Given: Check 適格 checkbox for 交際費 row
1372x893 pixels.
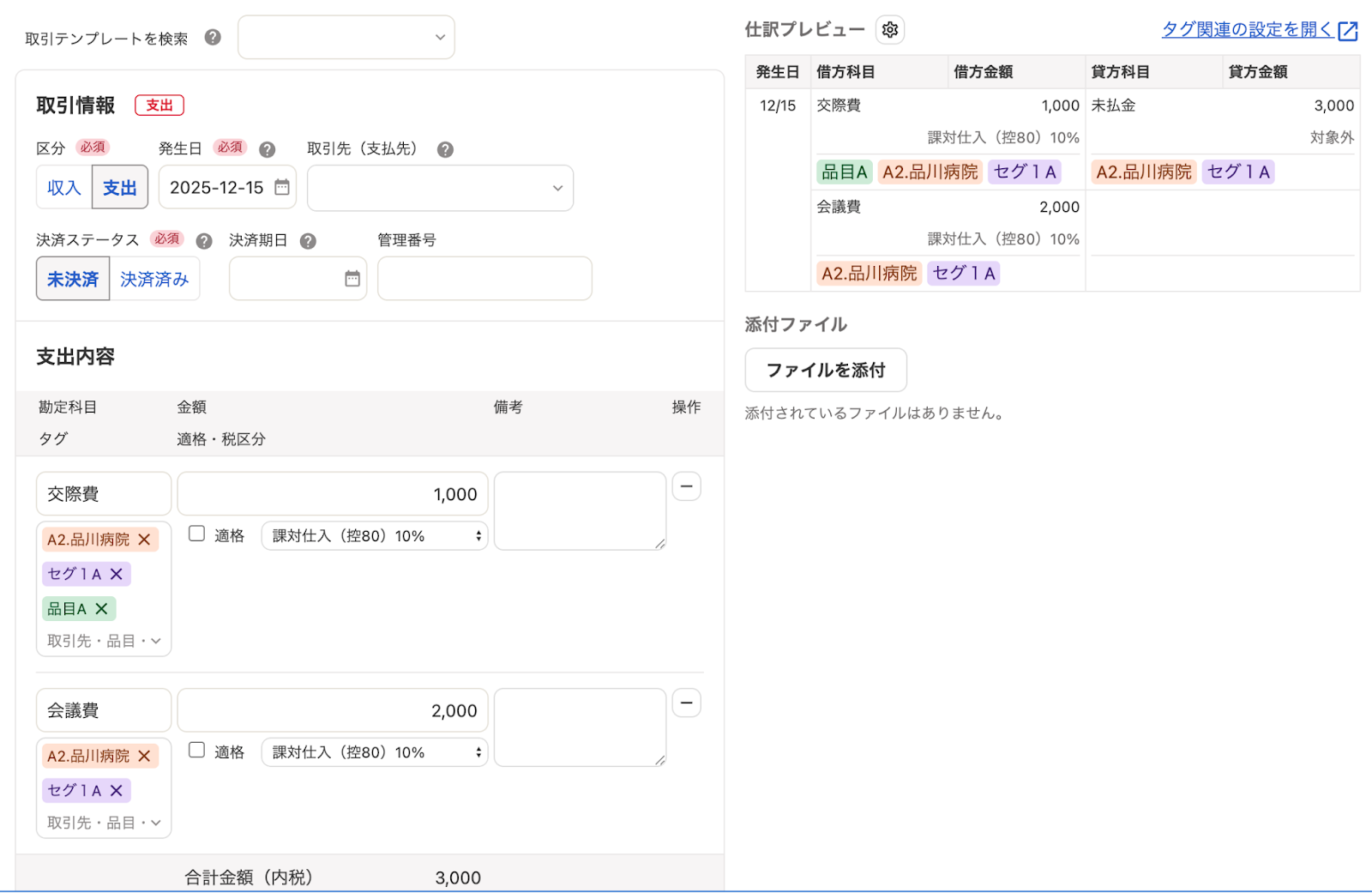Looking at the screenshot, I should [196, 534].
